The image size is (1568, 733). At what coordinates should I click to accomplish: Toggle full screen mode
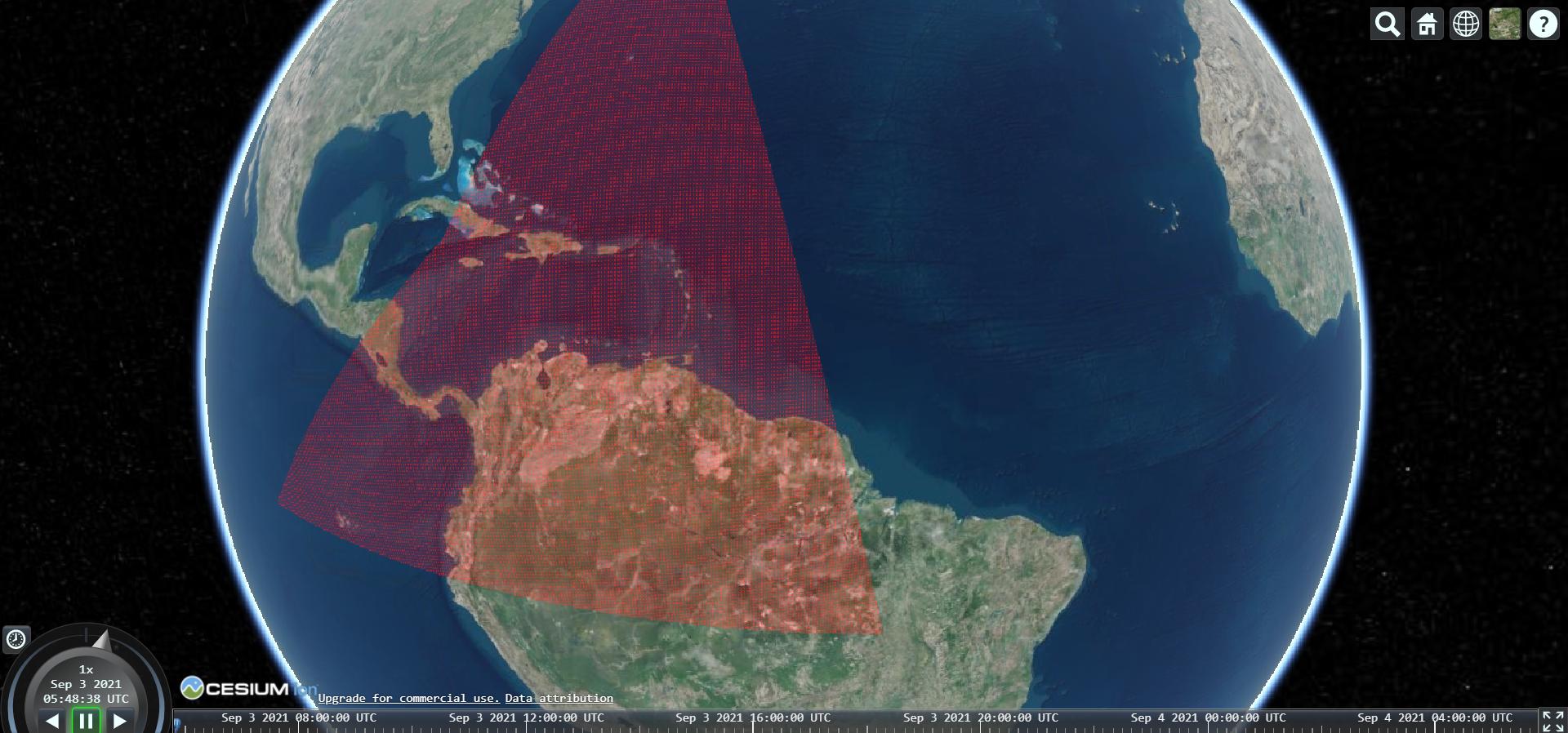point(1552,721)
